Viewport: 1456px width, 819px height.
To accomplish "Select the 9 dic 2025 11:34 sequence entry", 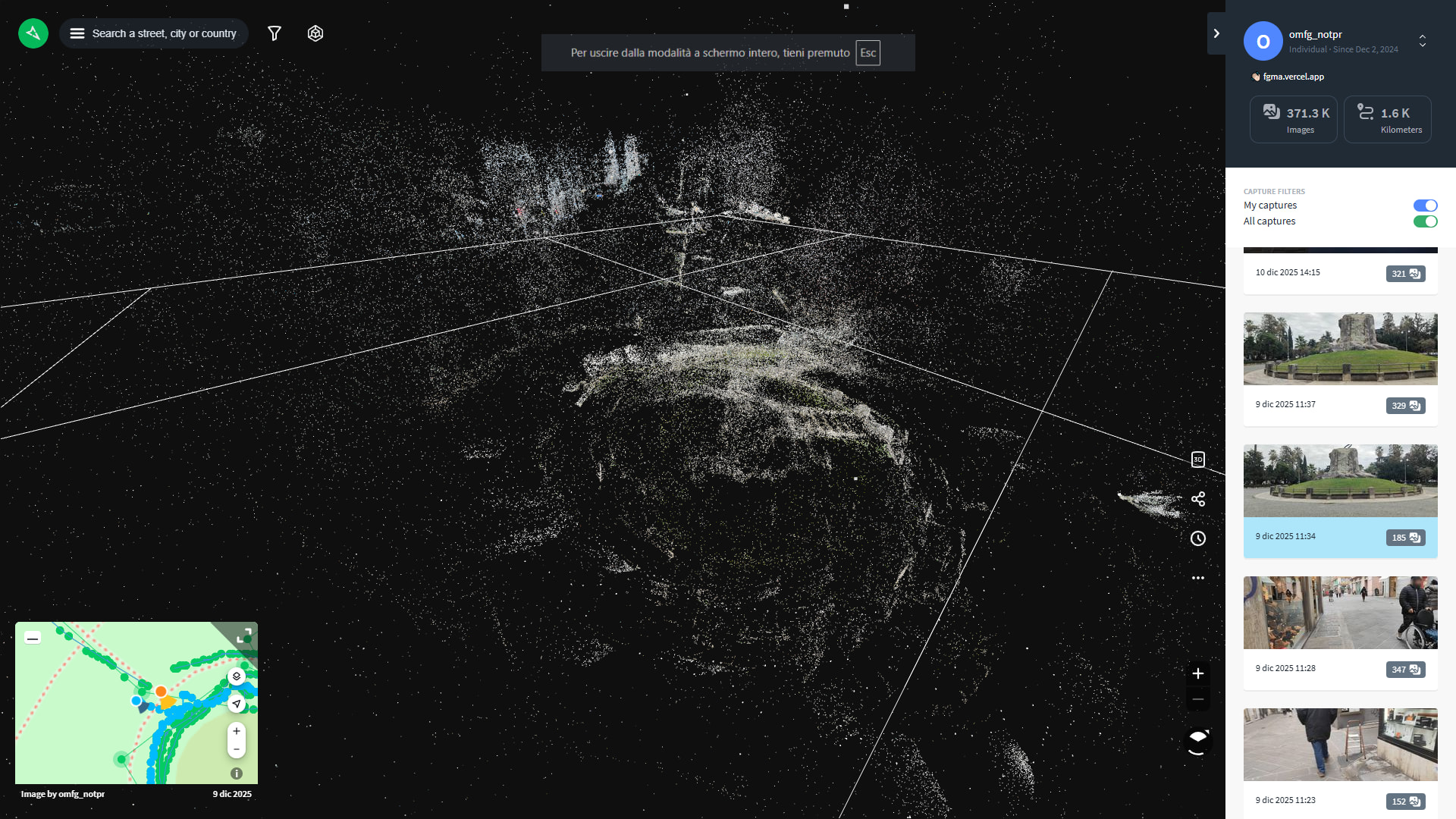I will tap(1340, 500).
